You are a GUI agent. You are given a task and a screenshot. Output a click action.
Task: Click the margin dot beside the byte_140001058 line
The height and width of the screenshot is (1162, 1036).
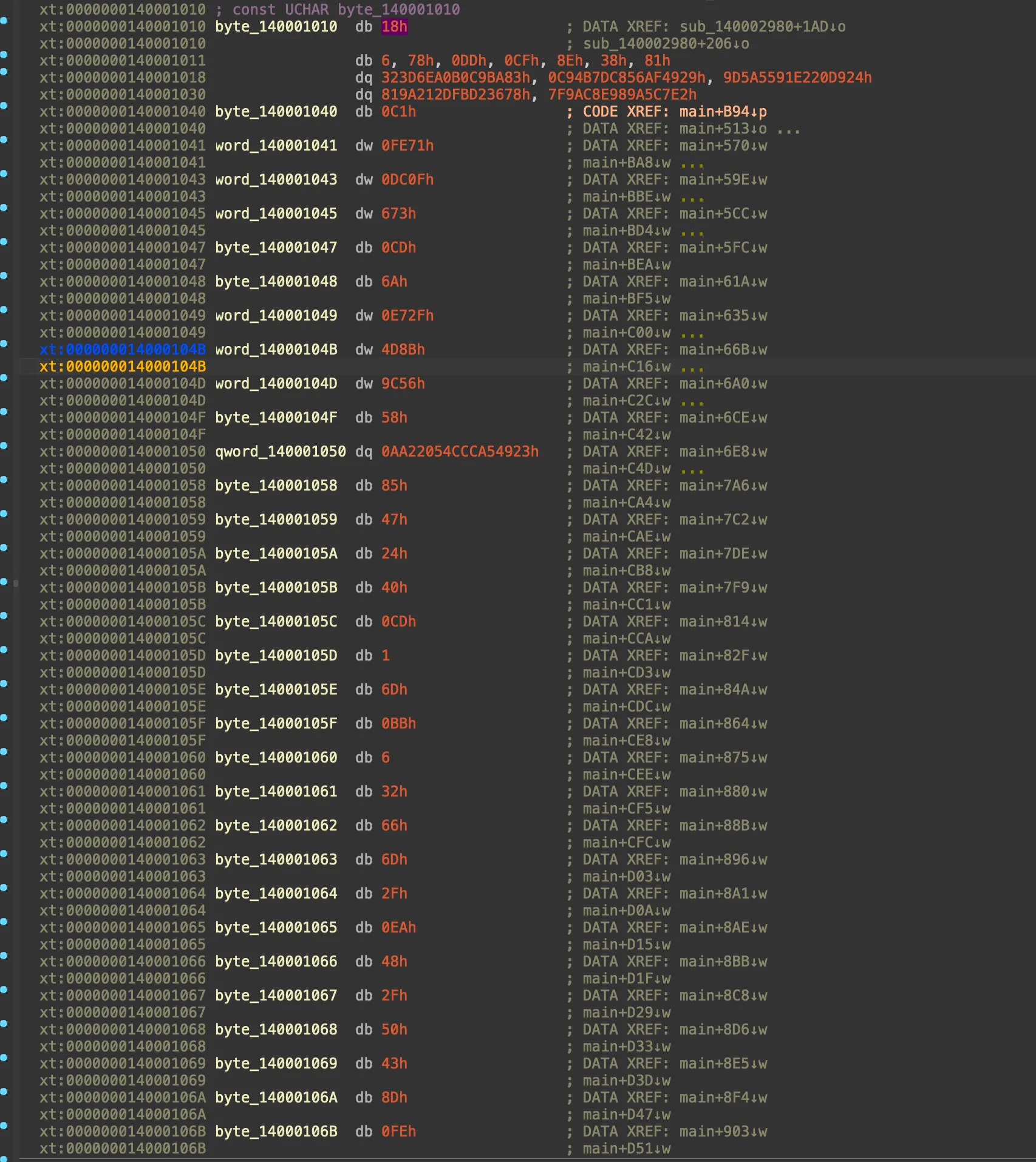[x=4, y=480]
